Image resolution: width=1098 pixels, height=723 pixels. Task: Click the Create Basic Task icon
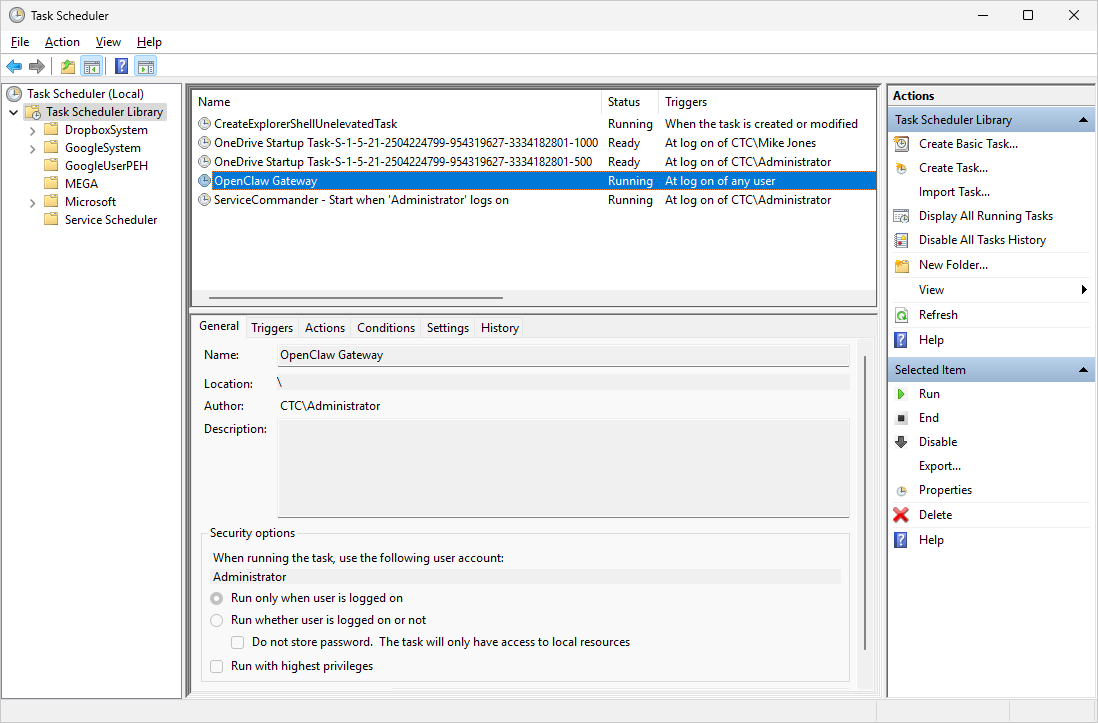click(x=901, y=144)
